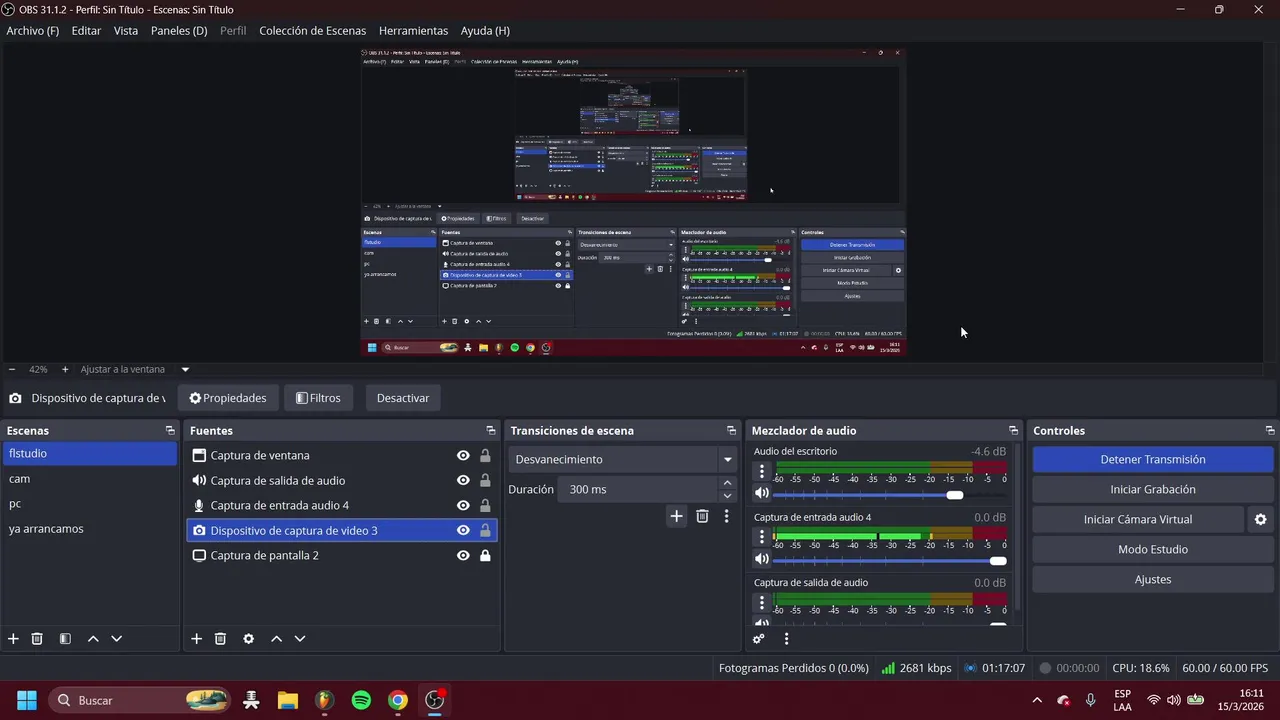Add a configurable transition with plus icon
Image resolution: width=1280 pixels, height=720 pixels.
click(x=676, y=516)
